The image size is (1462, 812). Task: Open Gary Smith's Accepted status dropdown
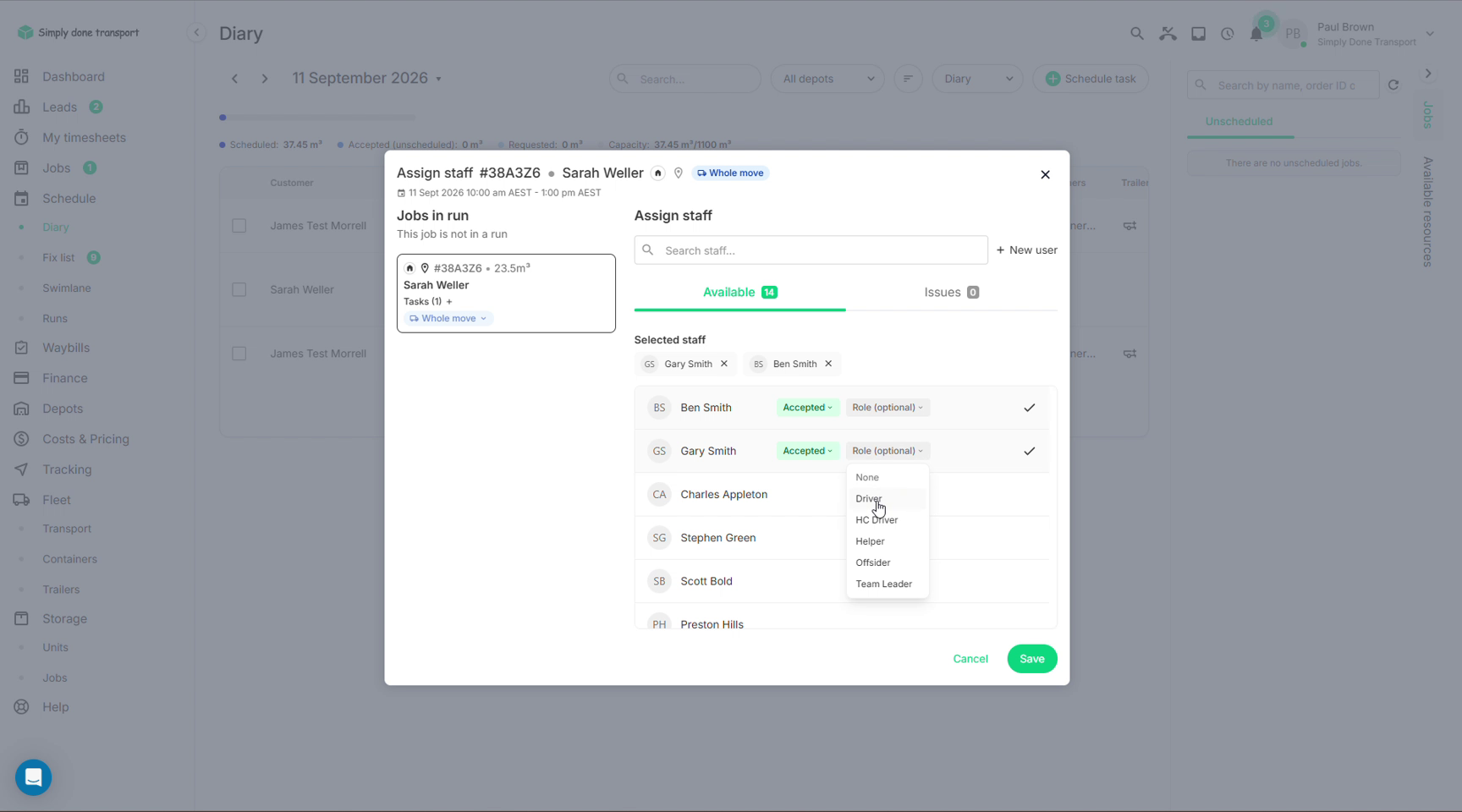tap(807, 451)
